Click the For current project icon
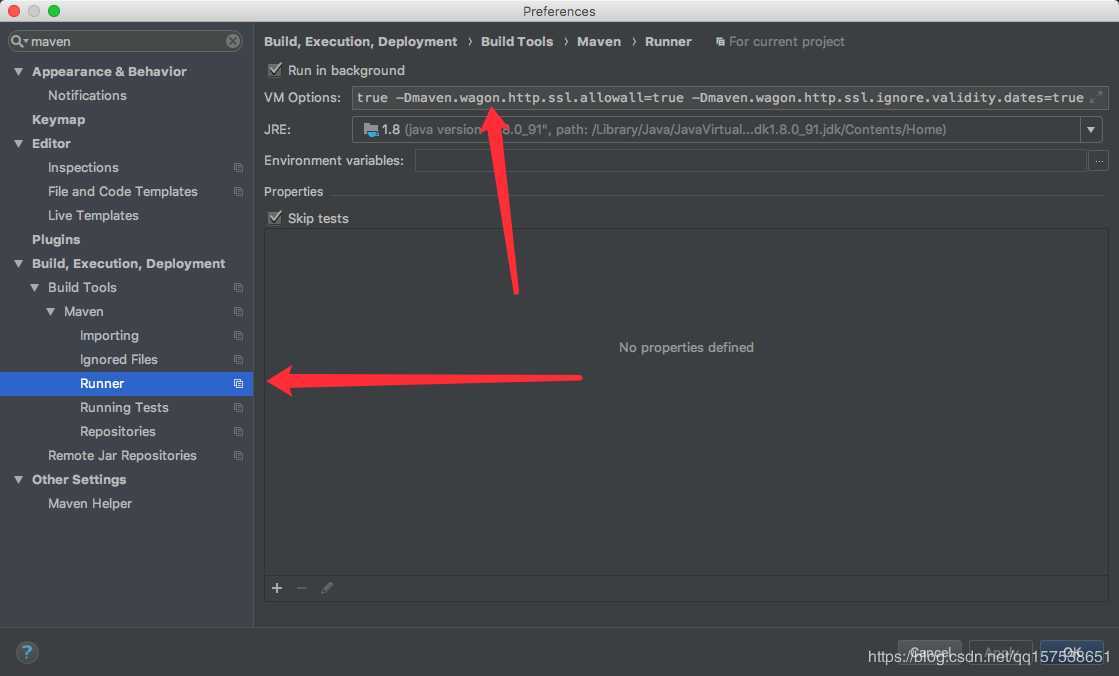This screenshot has width=1119, height=676. point(720,42)
